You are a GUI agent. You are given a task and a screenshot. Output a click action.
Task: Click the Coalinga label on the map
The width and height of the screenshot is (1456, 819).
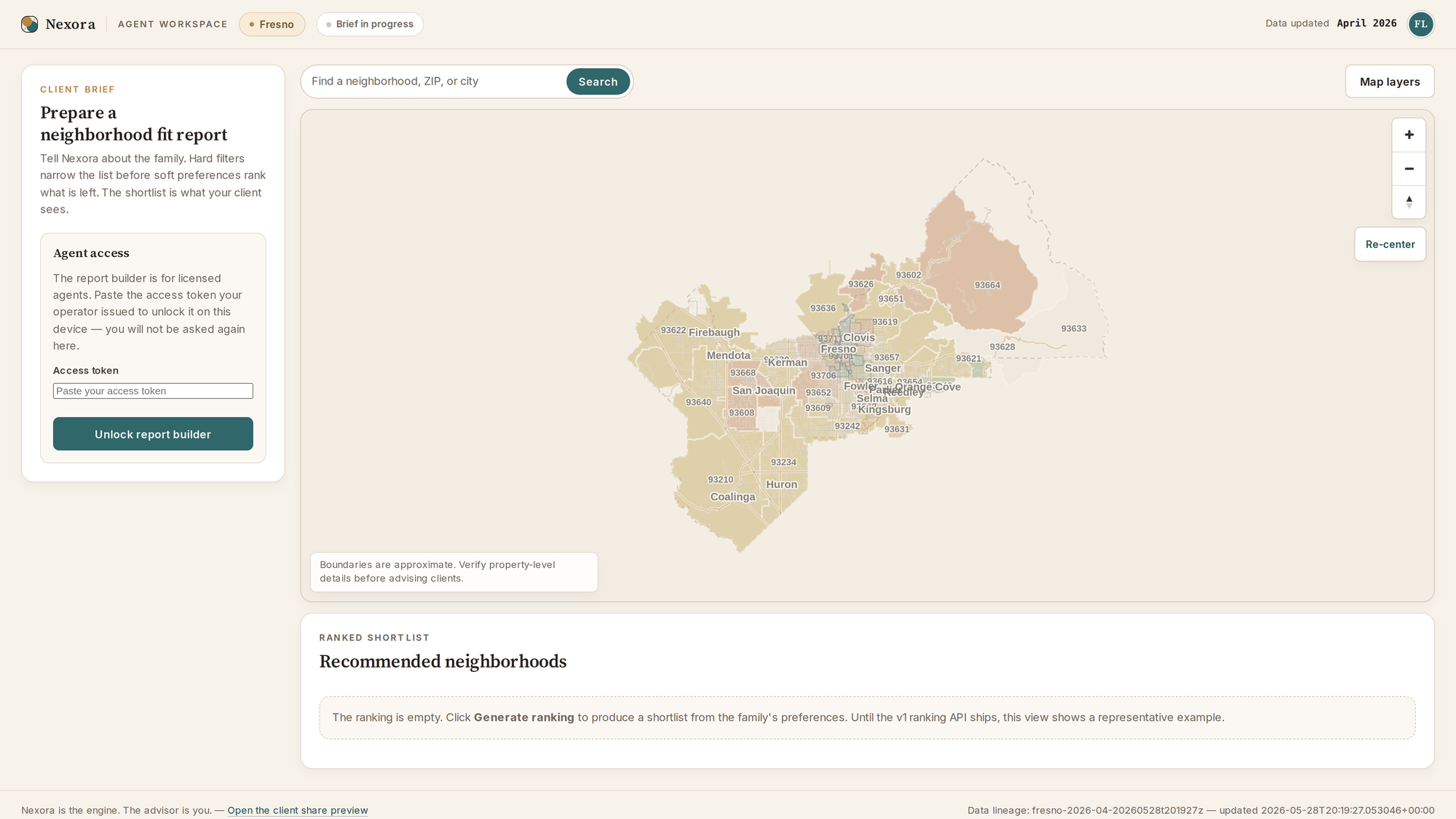coord(732,497)
